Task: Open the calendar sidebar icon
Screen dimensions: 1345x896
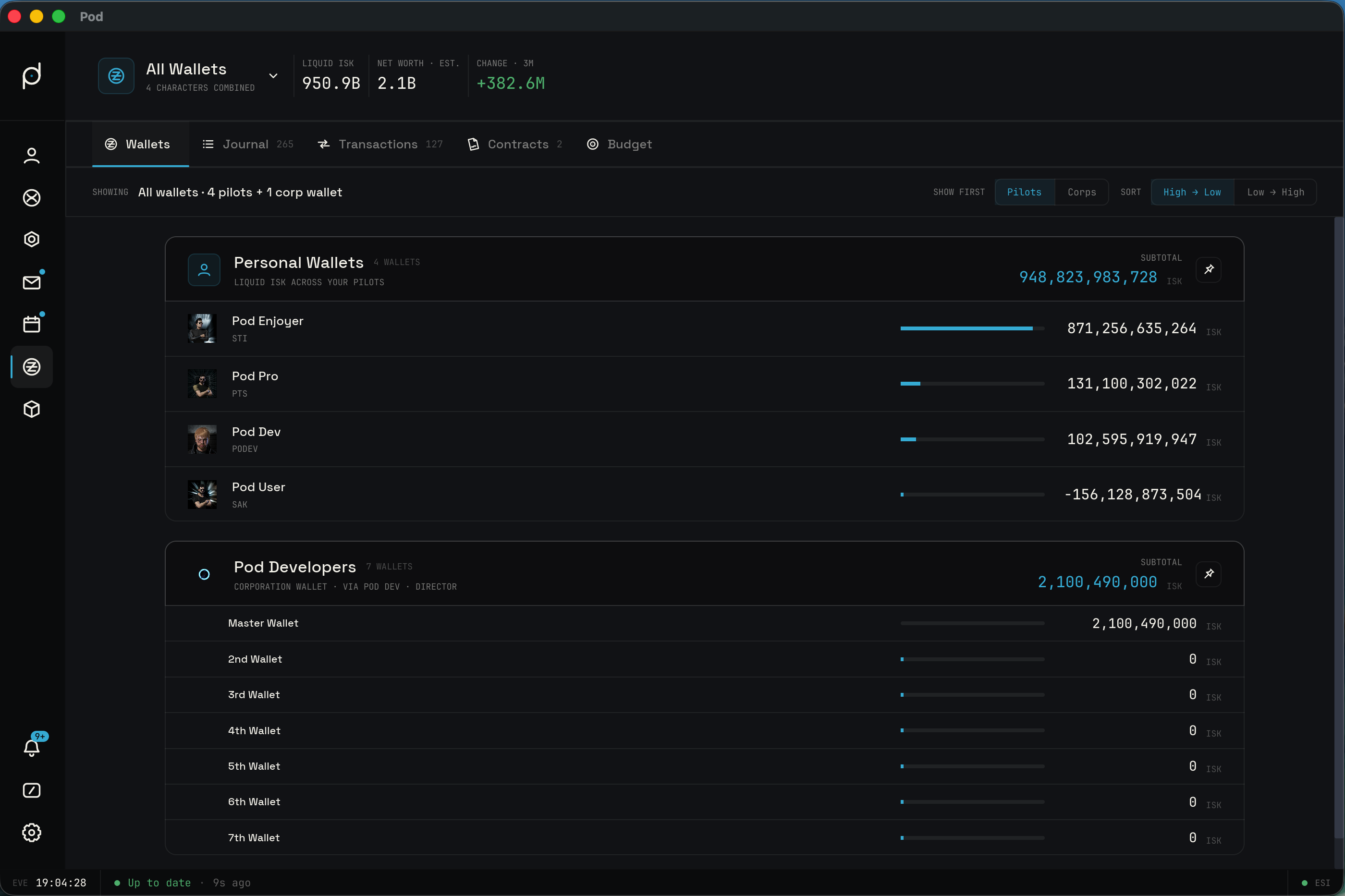Action: [x=31, y=325]
